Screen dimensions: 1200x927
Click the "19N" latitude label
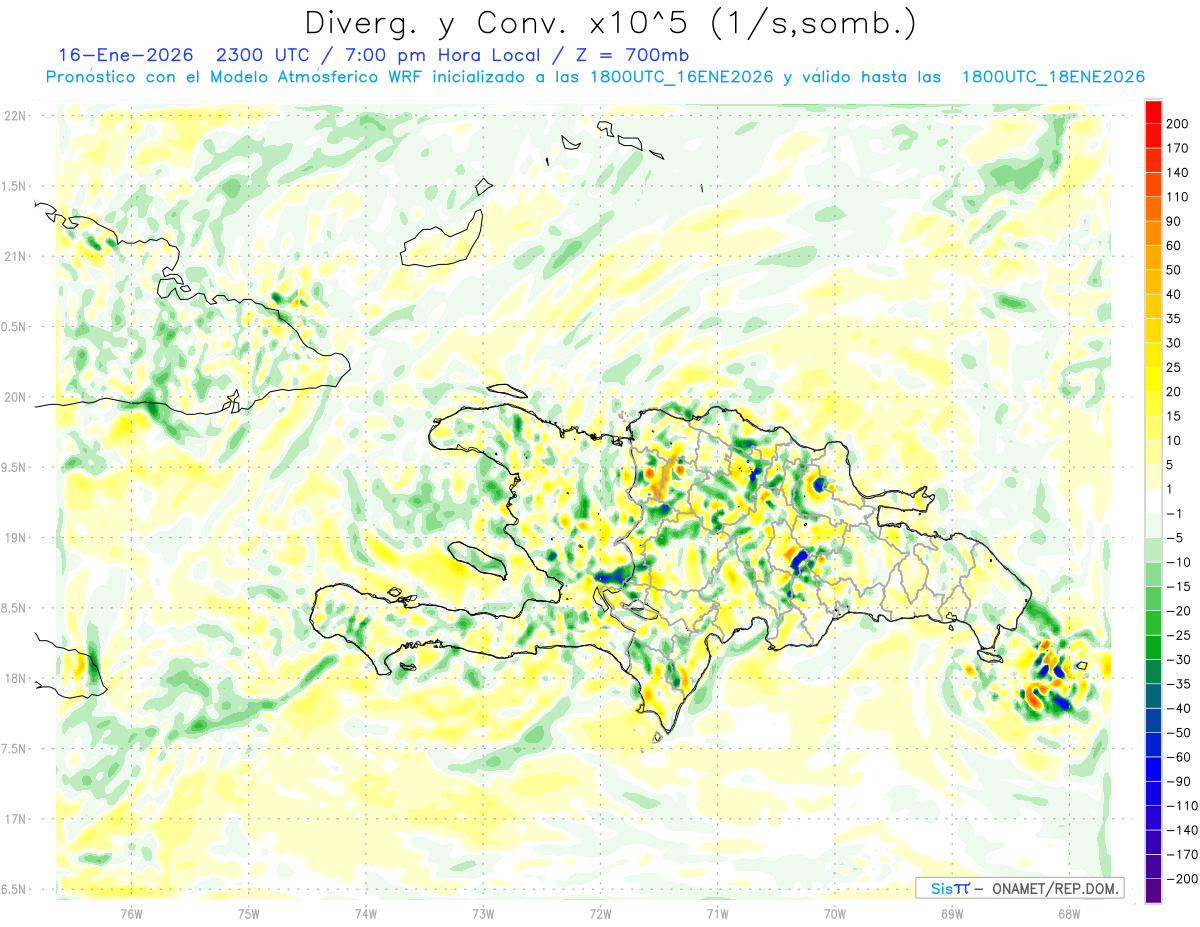pos(15,538)
